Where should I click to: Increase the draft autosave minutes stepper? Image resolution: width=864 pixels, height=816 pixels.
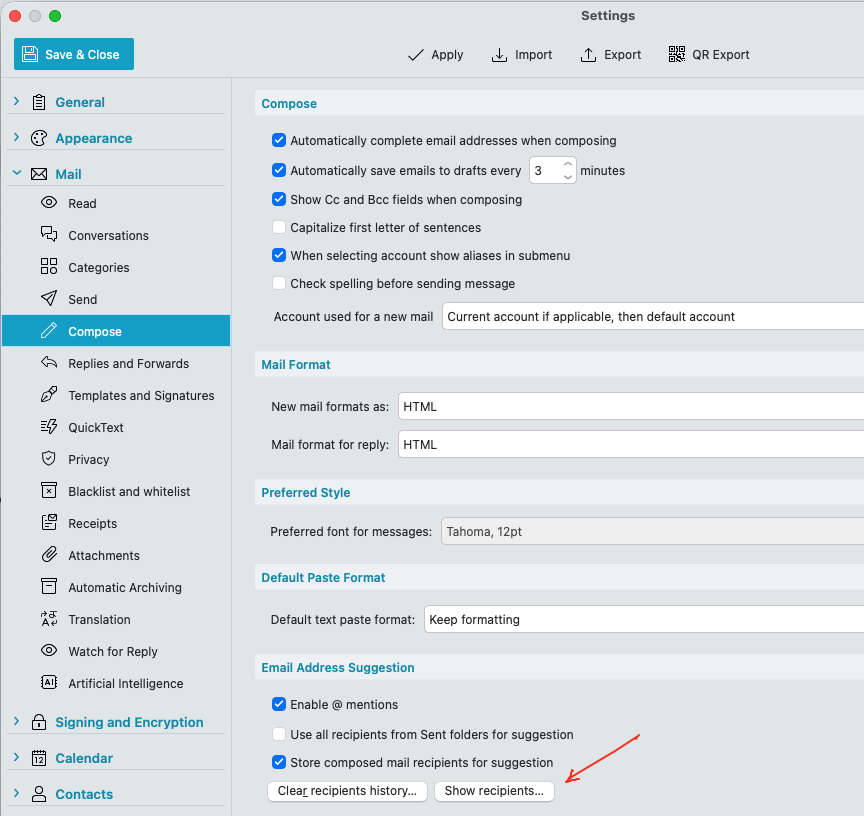568,165
